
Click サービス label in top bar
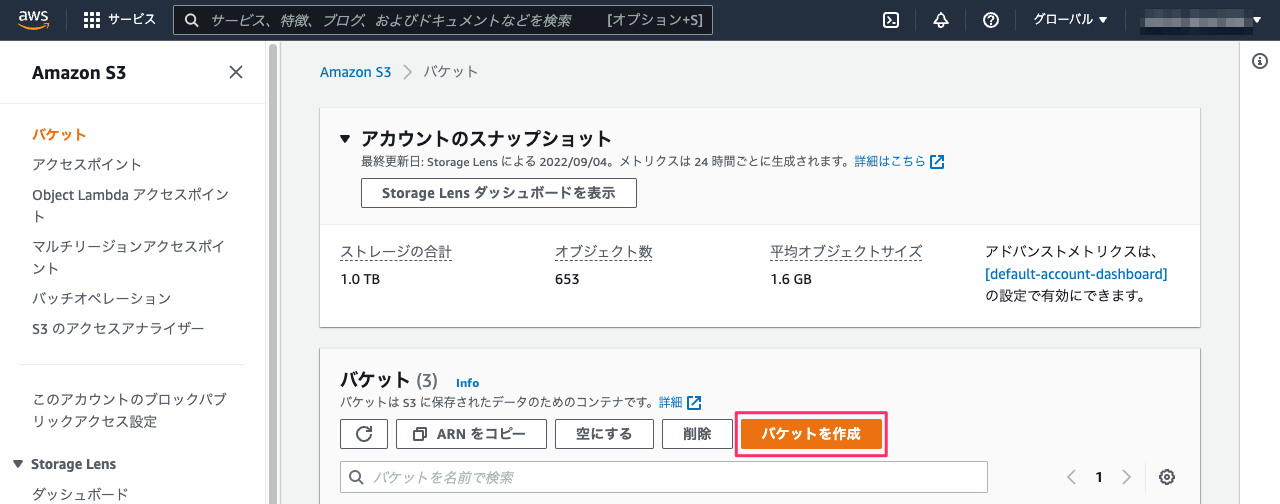coord(131,20)
